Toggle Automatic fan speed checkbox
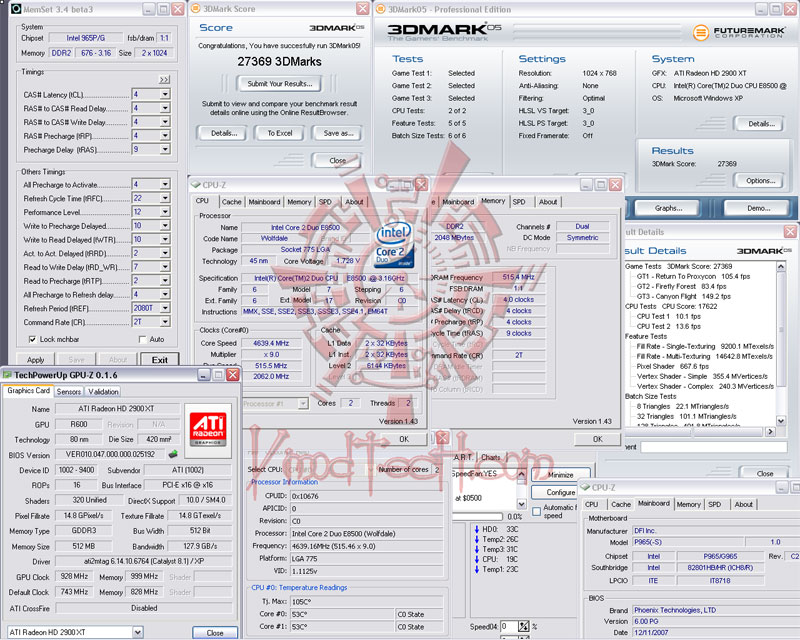 (536, 511)
